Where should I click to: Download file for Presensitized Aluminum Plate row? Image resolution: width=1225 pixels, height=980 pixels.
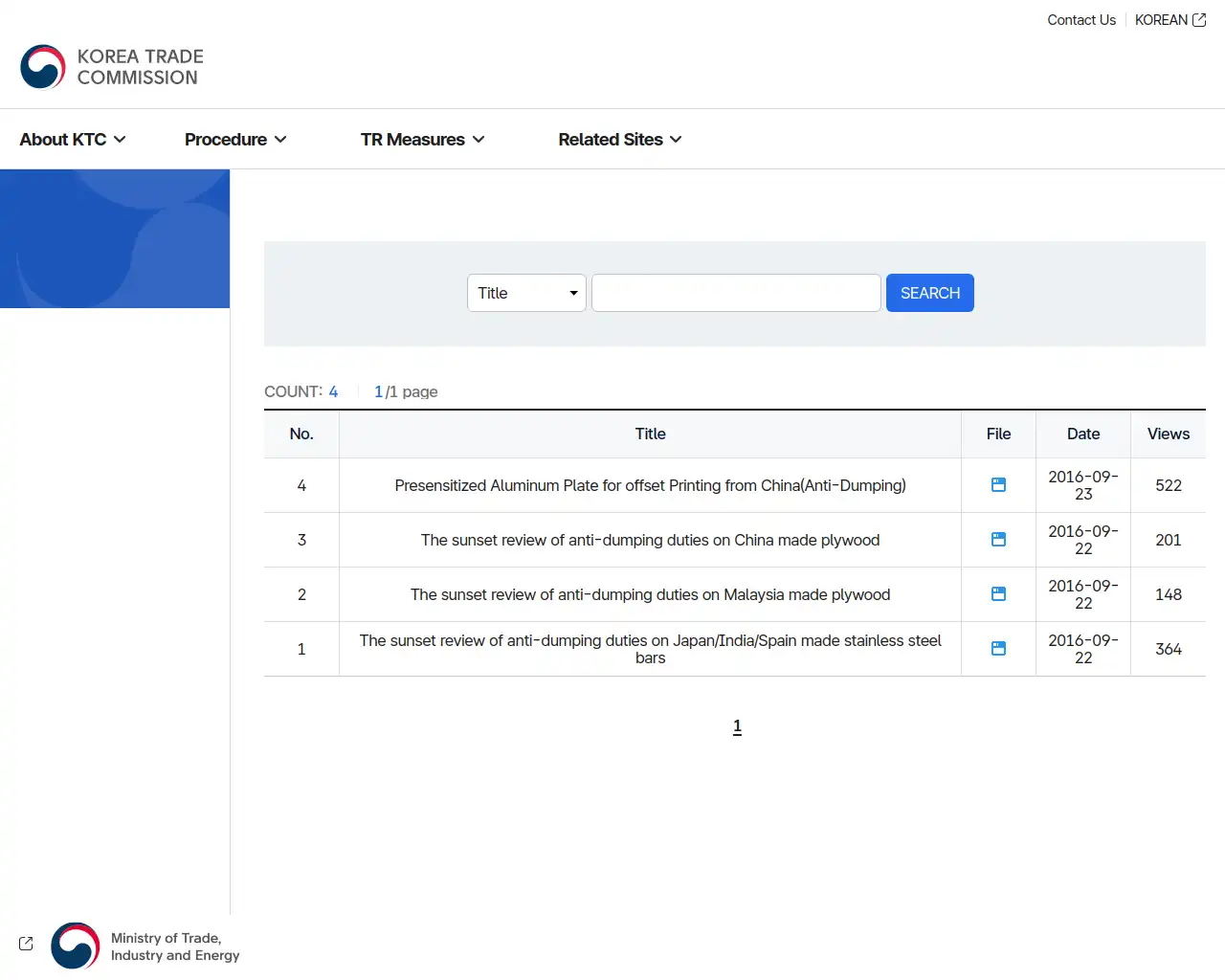click(x=998, y=485)
